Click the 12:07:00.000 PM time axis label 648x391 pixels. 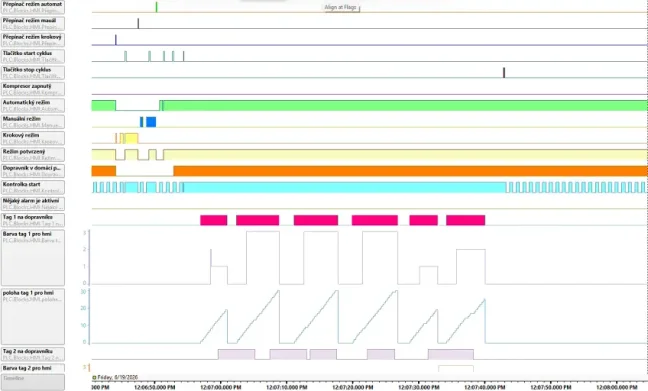pos(221,387)
